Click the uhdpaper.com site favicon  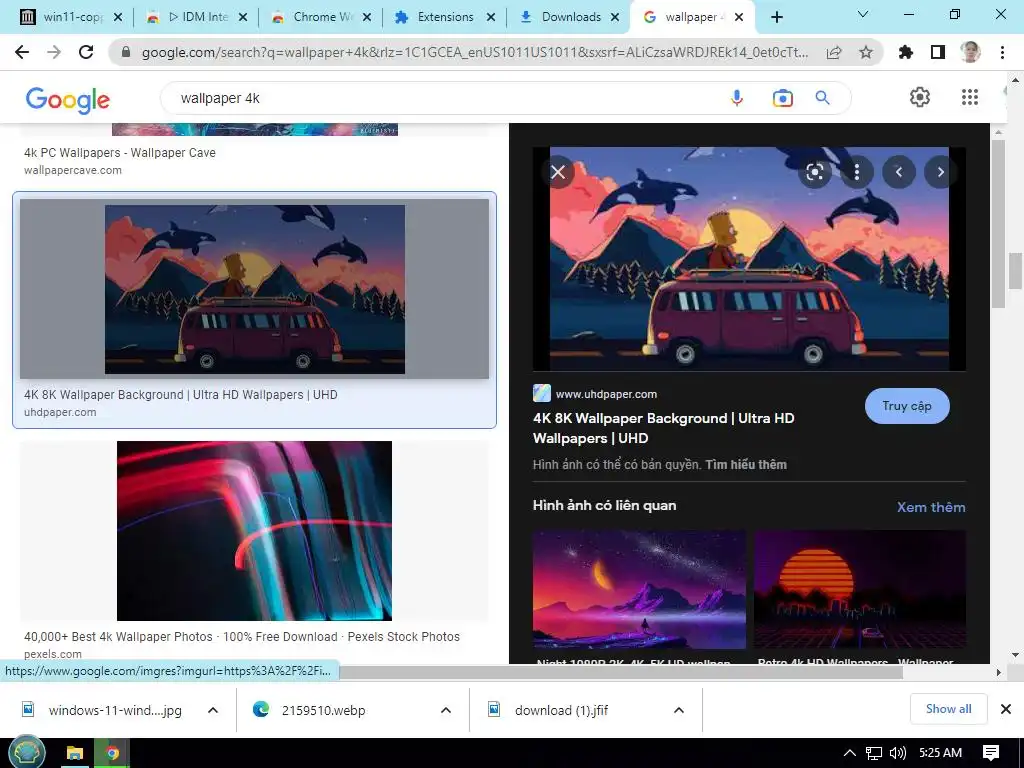pyautogui.click(x=541, y=393)
